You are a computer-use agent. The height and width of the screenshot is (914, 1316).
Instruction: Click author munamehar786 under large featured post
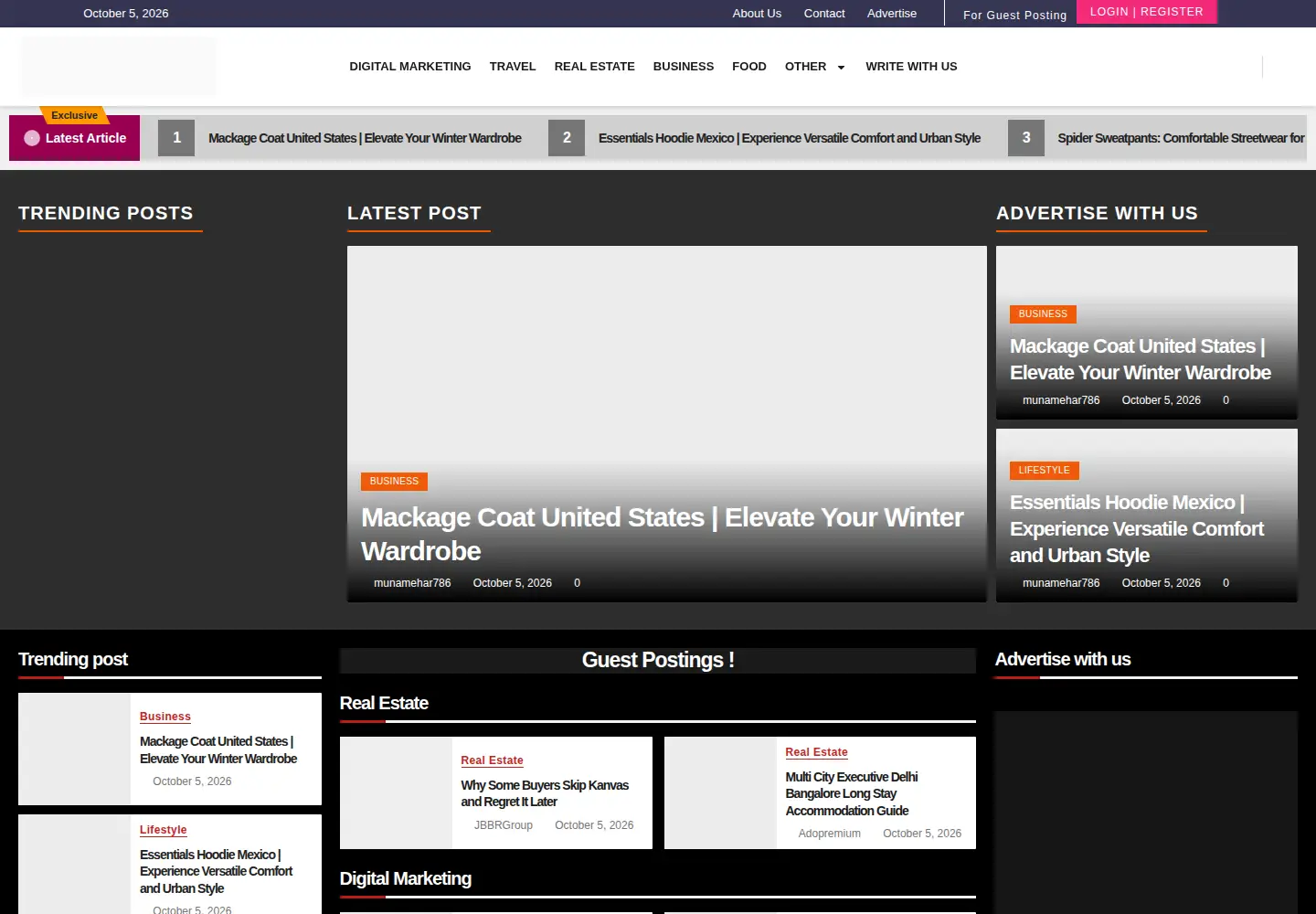point(412,583)
